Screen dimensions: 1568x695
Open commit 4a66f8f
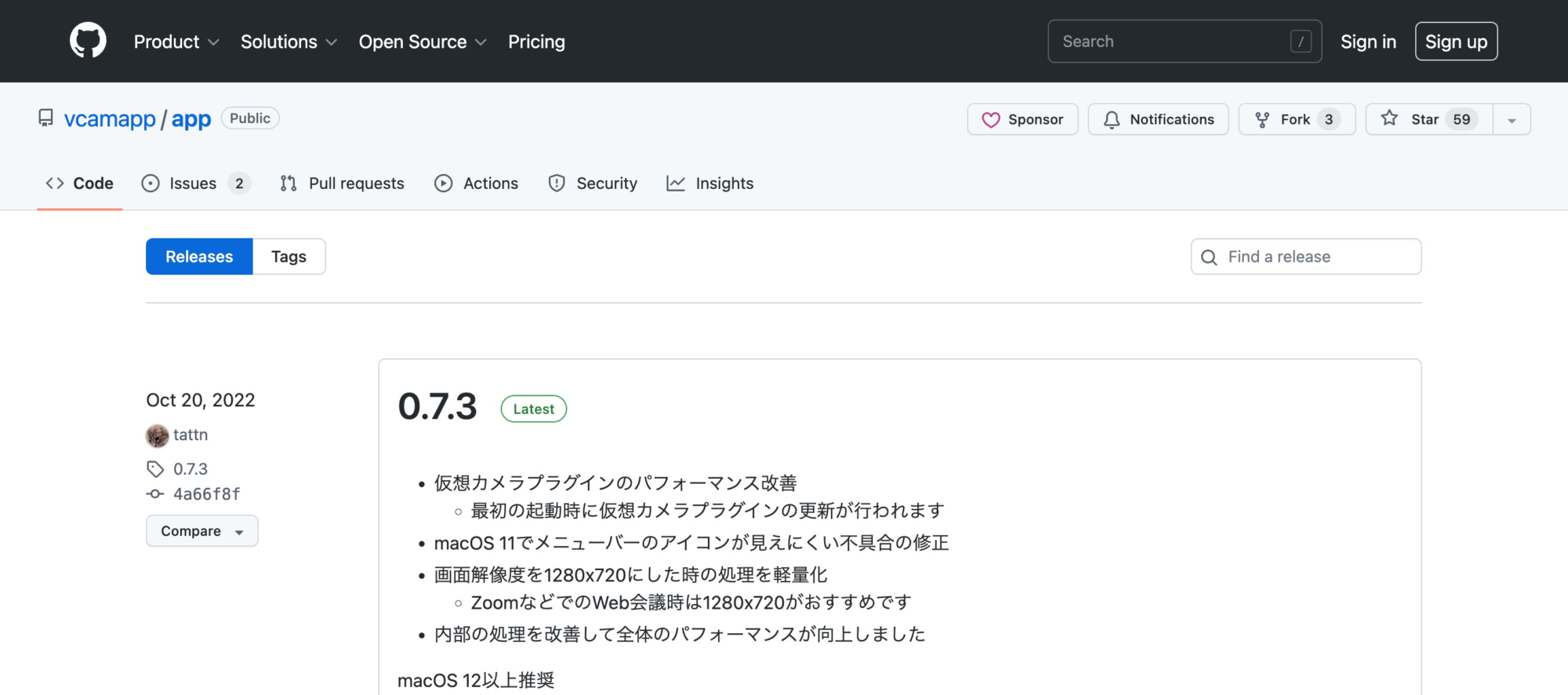pyautogui.click(x=206, y=494)
